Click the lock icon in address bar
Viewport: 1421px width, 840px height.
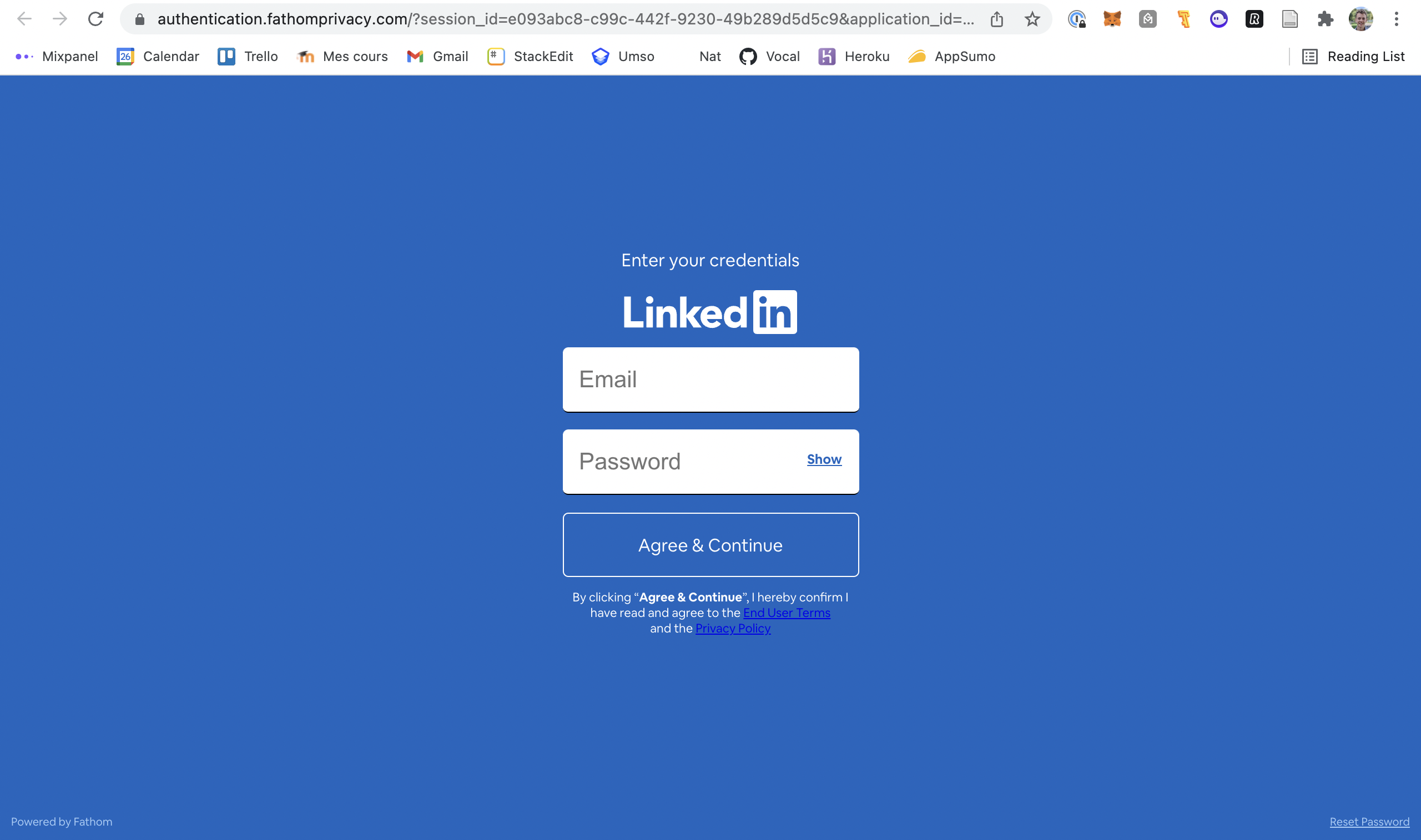pyautogui.click(x=140, y=19)
